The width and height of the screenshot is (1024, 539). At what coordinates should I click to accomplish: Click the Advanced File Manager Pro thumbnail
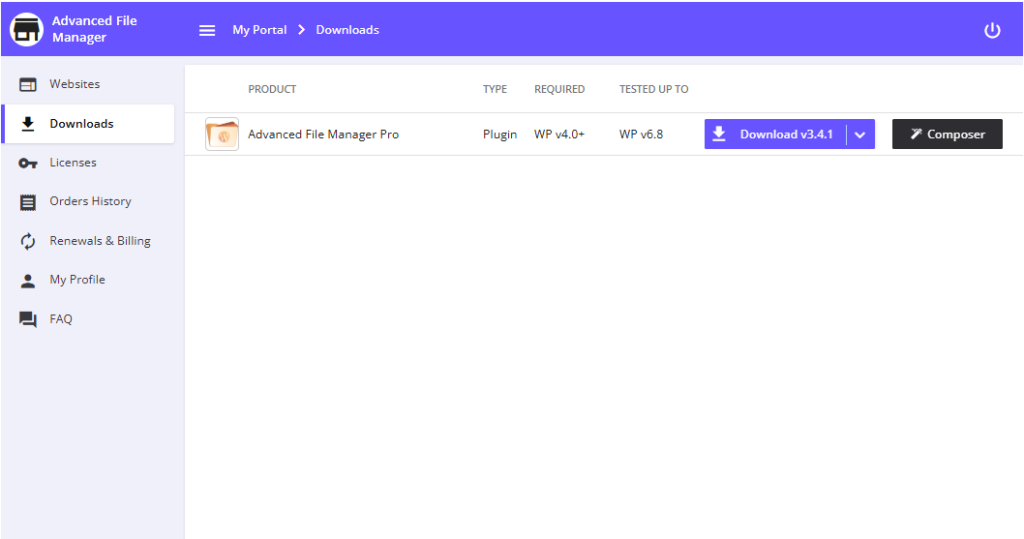click(x=222, y=134)
